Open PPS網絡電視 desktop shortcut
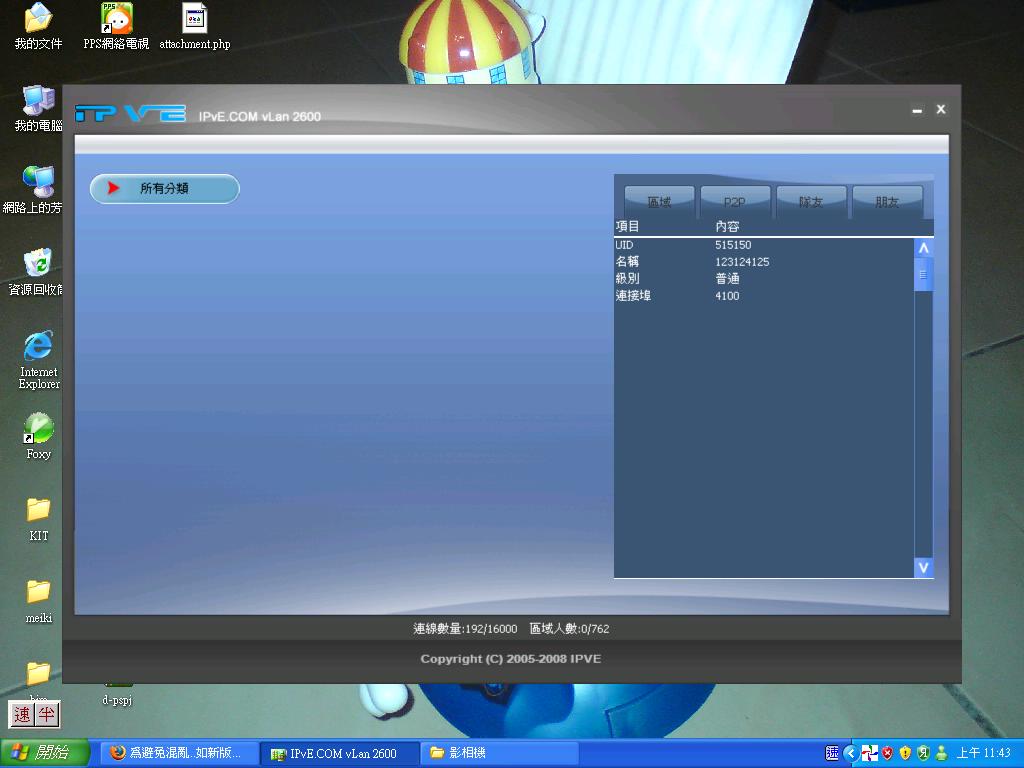The image size is (1024, 768). 116,26
